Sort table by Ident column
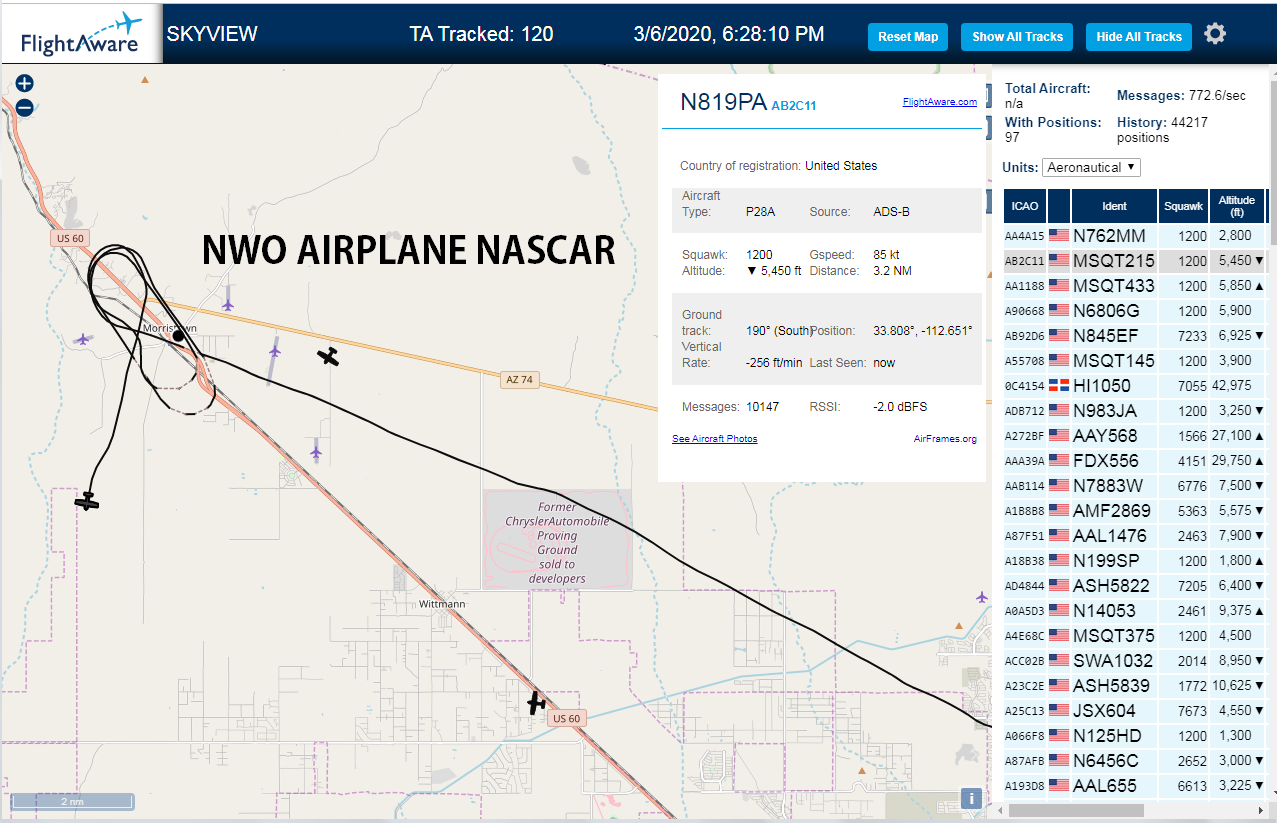 point(1114,206)
